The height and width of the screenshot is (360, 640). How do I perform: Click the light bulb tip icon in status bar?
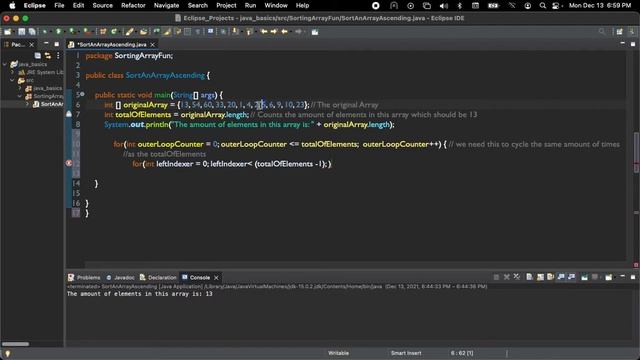click(x=7, y=353)
